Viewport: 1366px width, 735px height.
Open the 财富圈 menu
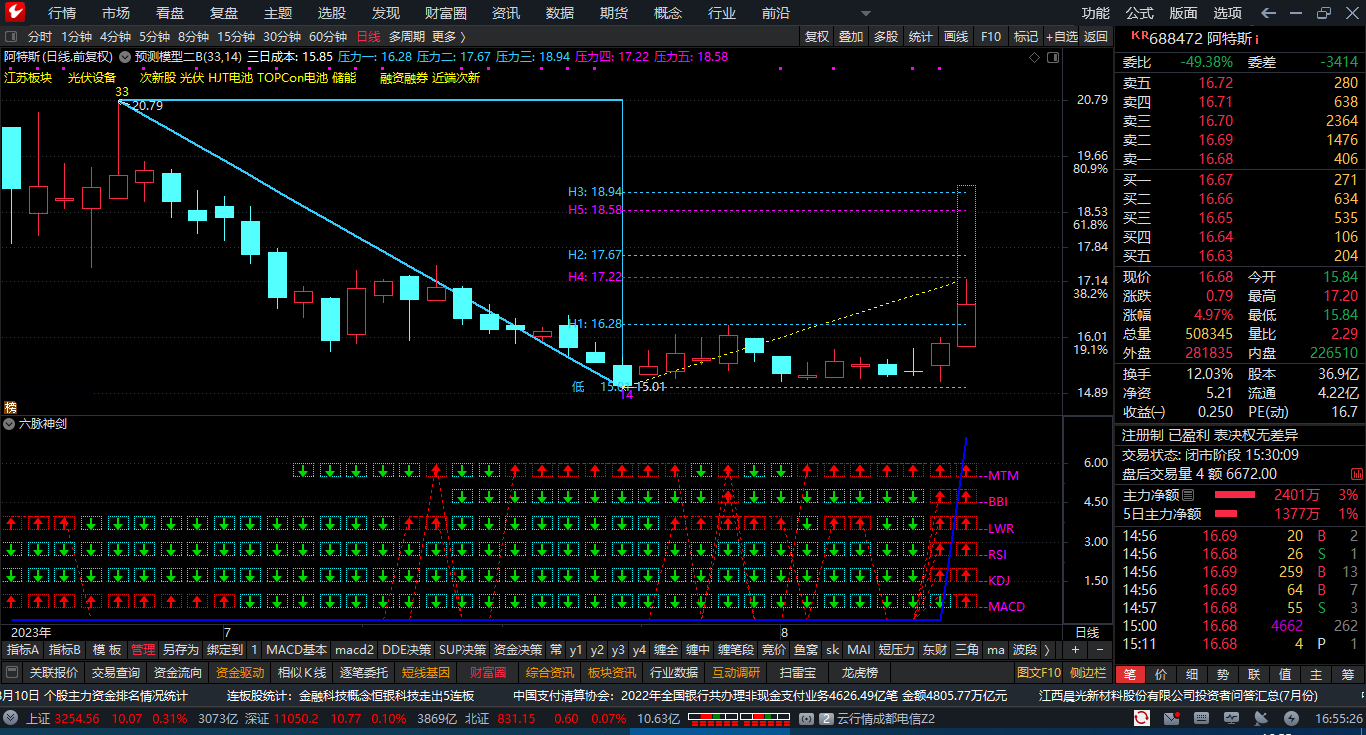click(x=446, y=13)
